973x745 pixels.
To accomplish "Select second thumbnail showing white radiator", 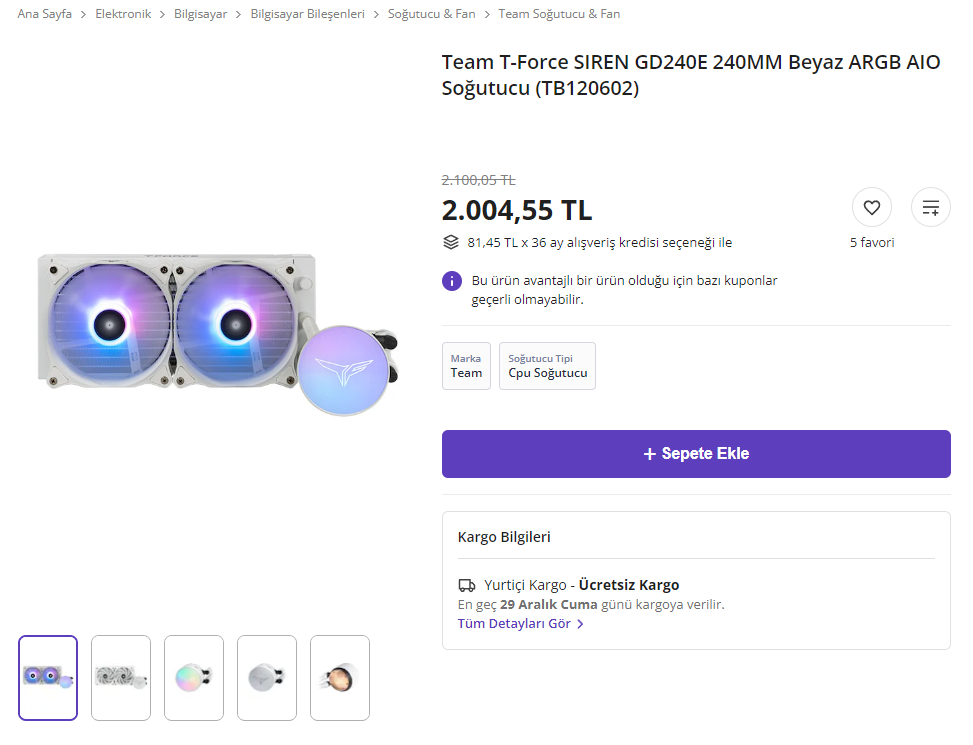I will [x=121, y=678].
